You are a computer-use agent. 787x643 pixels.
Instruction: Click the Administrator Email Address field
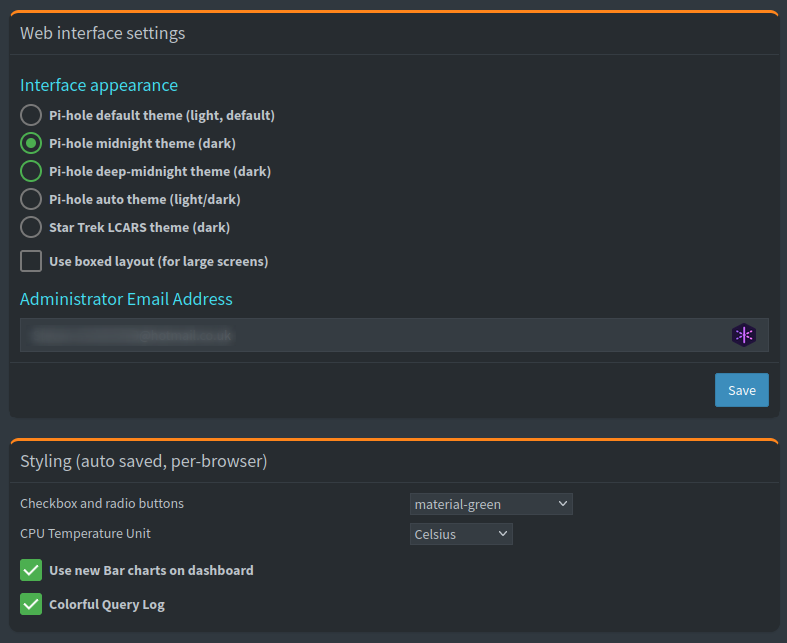tap(394, 335)
